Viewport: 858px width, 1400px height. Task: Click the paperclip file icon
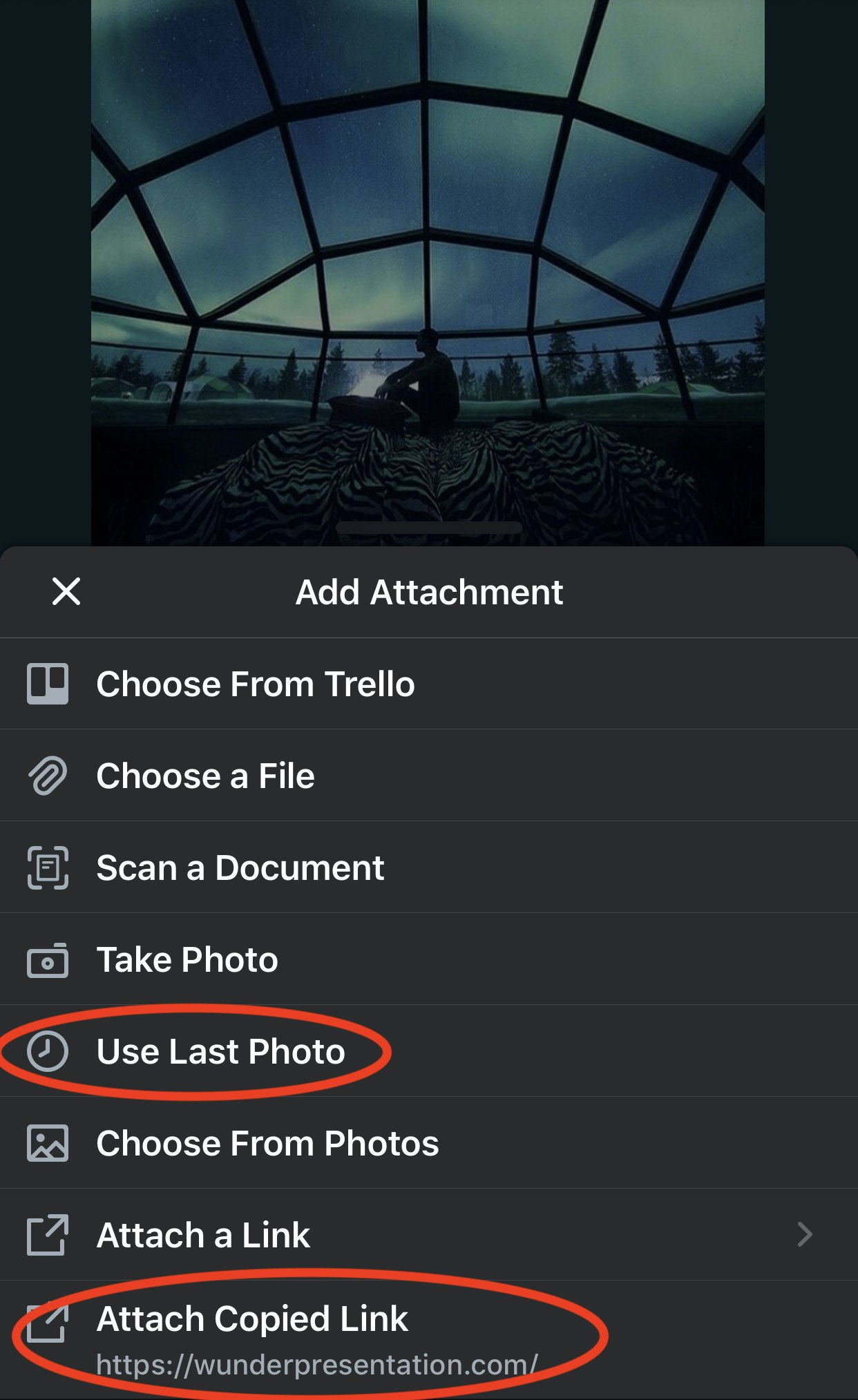pyautogui.click(x=48, y=776)
